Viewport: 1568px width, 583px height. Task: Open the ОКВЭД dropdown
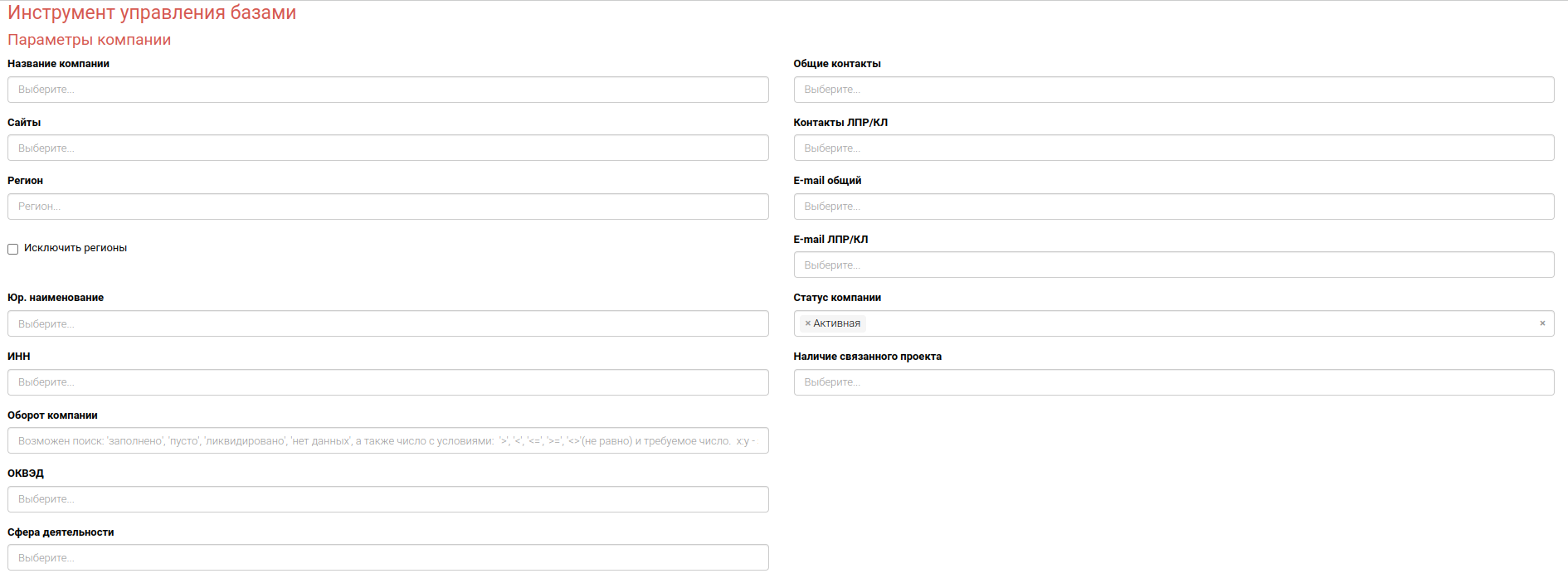click(387, 499)
